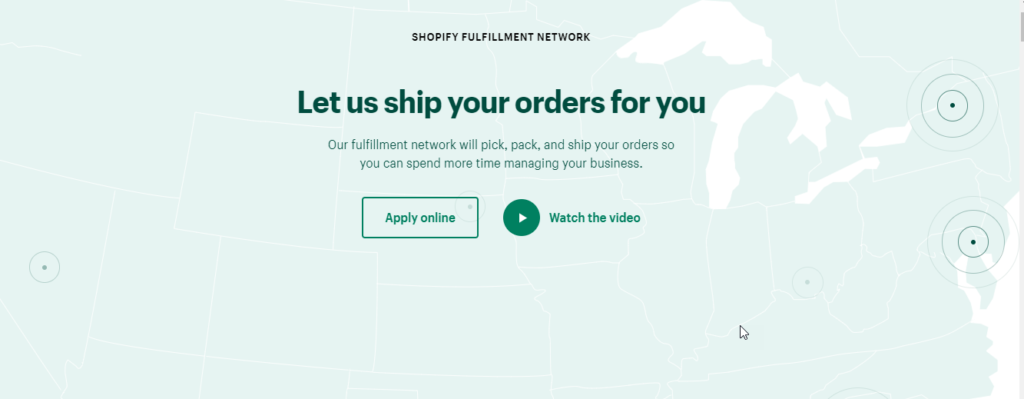1024x399 pixels.
Task: Select the pulsing location marker near the top right
Action: pos(952,105)
